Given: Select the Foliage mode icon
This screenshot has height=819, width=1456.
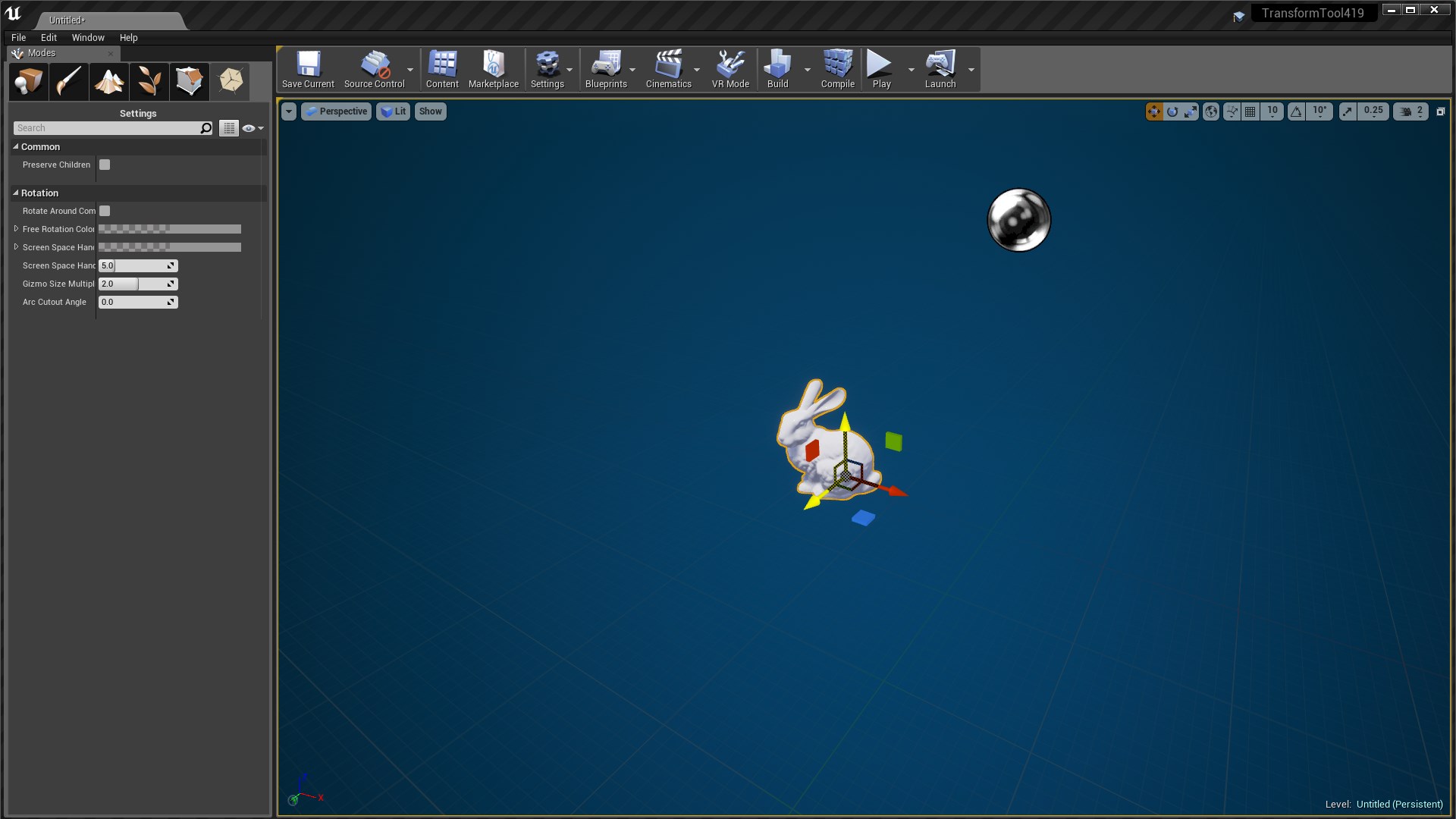Looking at the screenshot, I should pos(149,81).
